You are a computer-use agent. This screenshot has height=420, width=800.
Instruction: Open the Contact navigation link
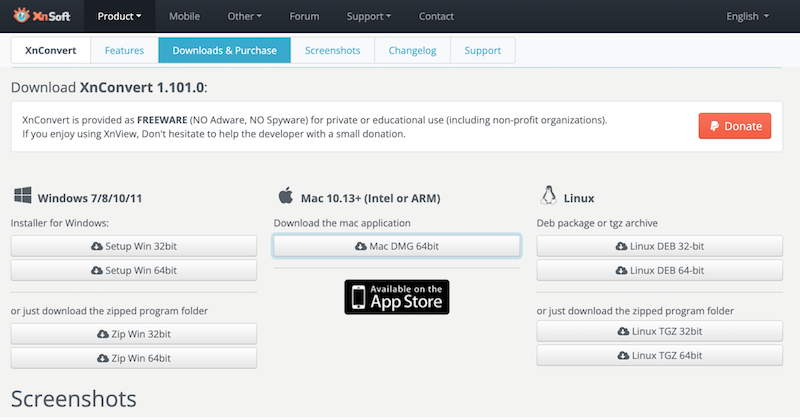click(436, 16)
